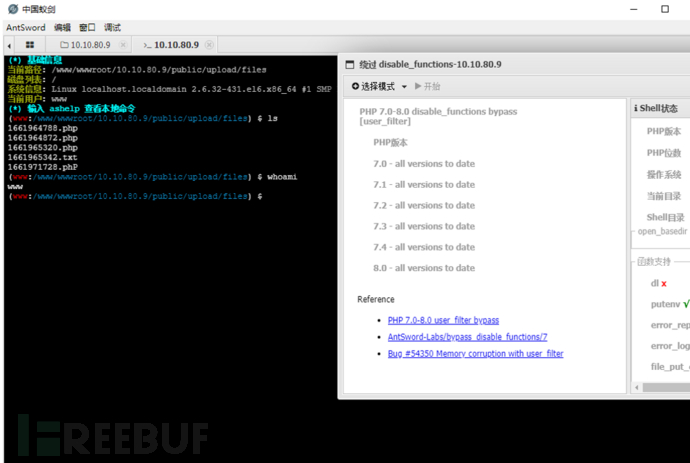690x463 pixels.
Task: Click the folder icon on the first tab
Action: (x=64, y=45)
